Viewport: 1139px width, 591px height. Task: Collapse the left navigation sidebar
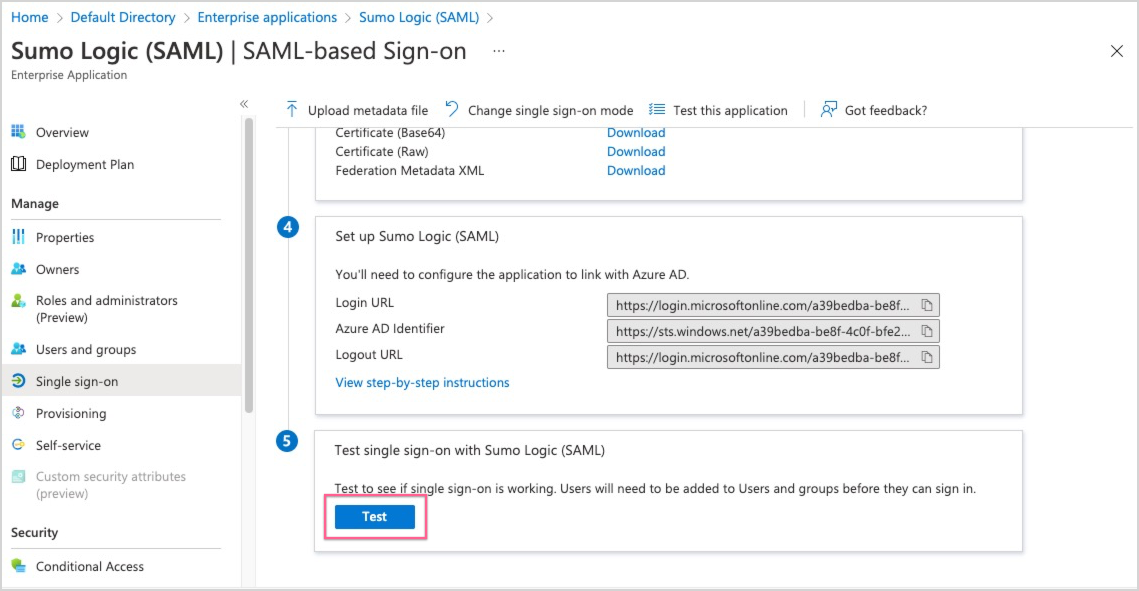point(244,104)
